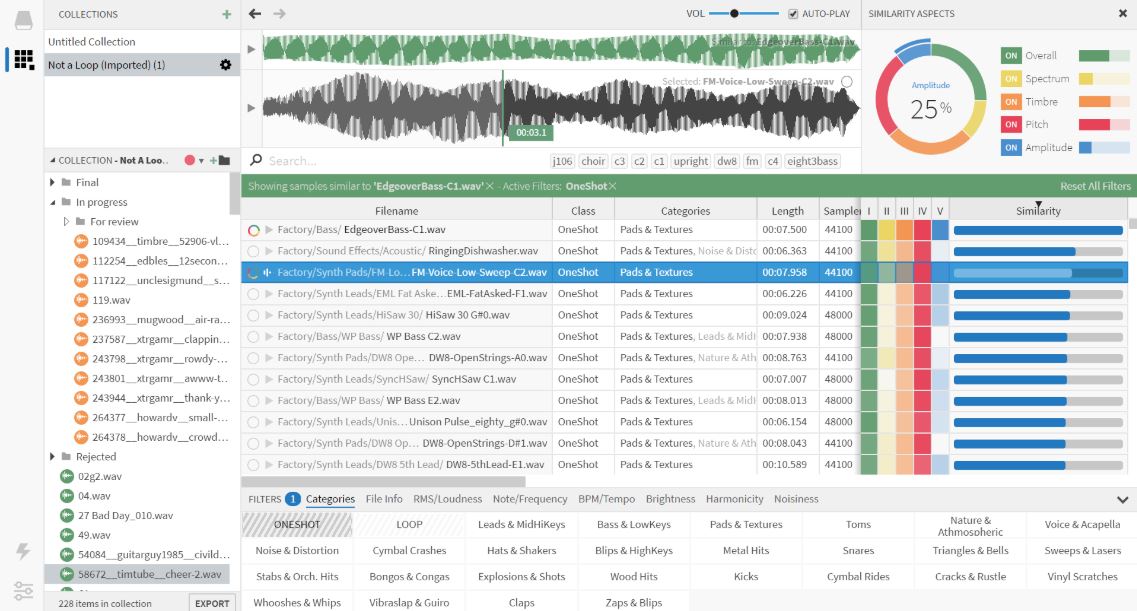1137x611 pixels.
Task: Click the circle next to selected waveform label
Action: [846, 82]
